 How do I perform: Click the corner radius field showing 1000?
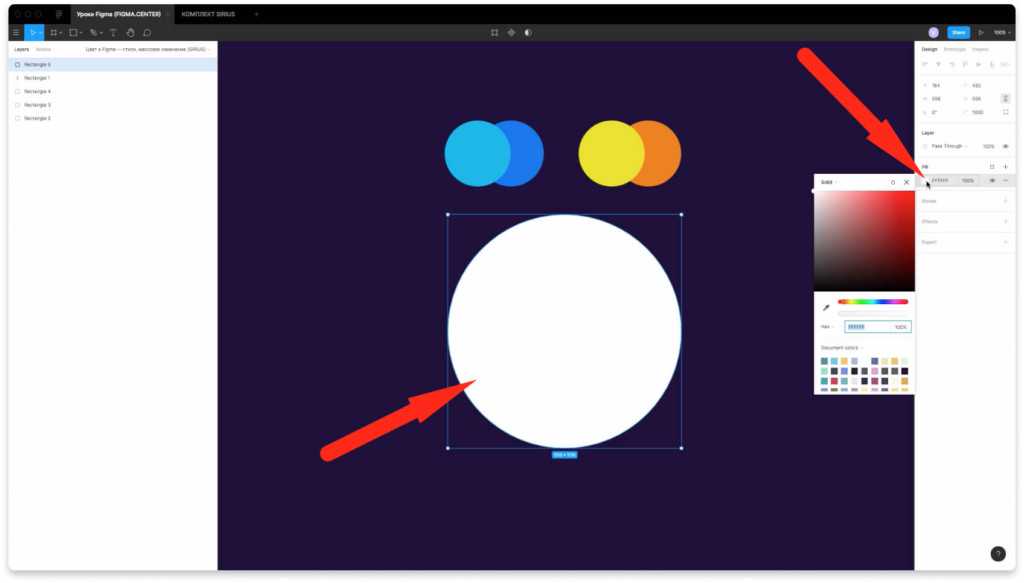click(x=978, y=112)
